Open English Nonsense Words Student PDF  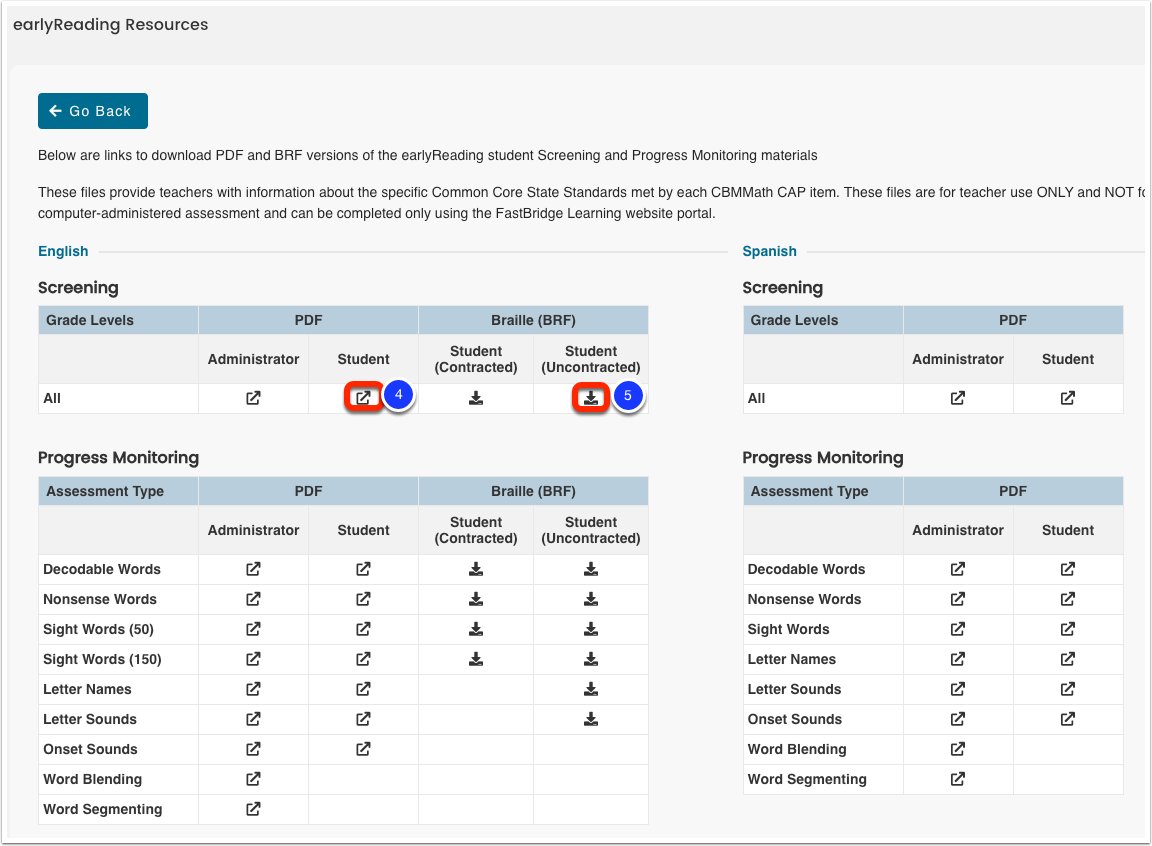click(364, 599)
